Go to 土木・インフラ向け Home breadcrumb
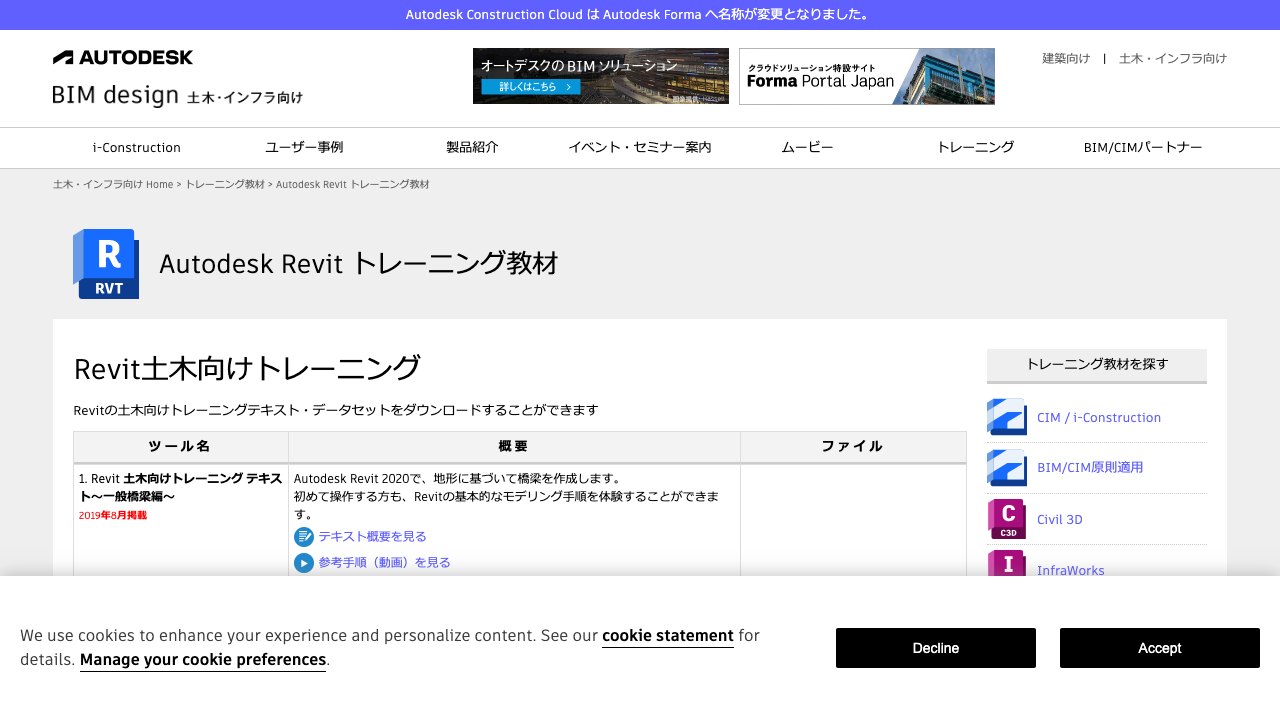This screenshot has height=720, width=1280. [x=113, y=185]
